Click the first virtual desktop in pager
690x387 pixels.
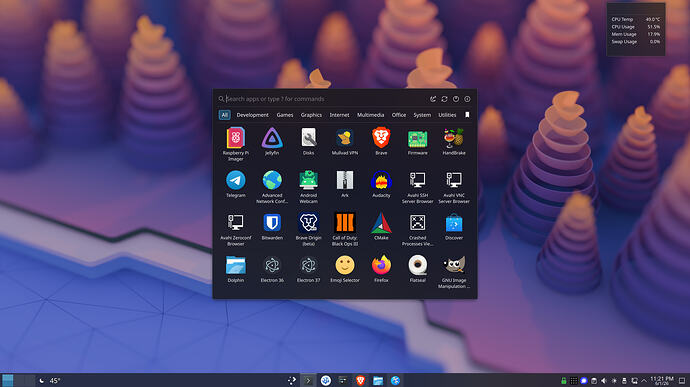pos(7,380)
